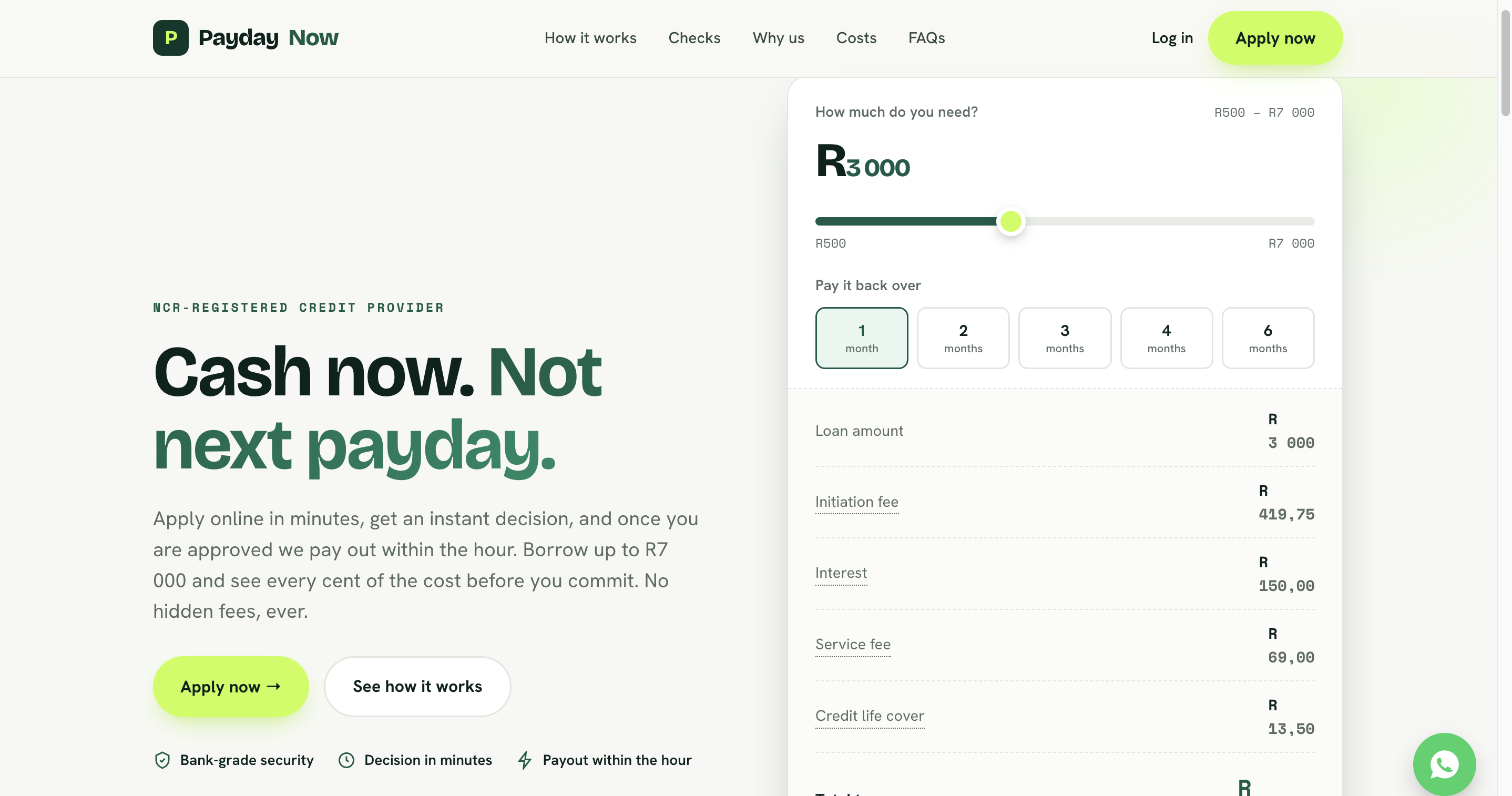Click the Loan amount row label

click(859, 431)
